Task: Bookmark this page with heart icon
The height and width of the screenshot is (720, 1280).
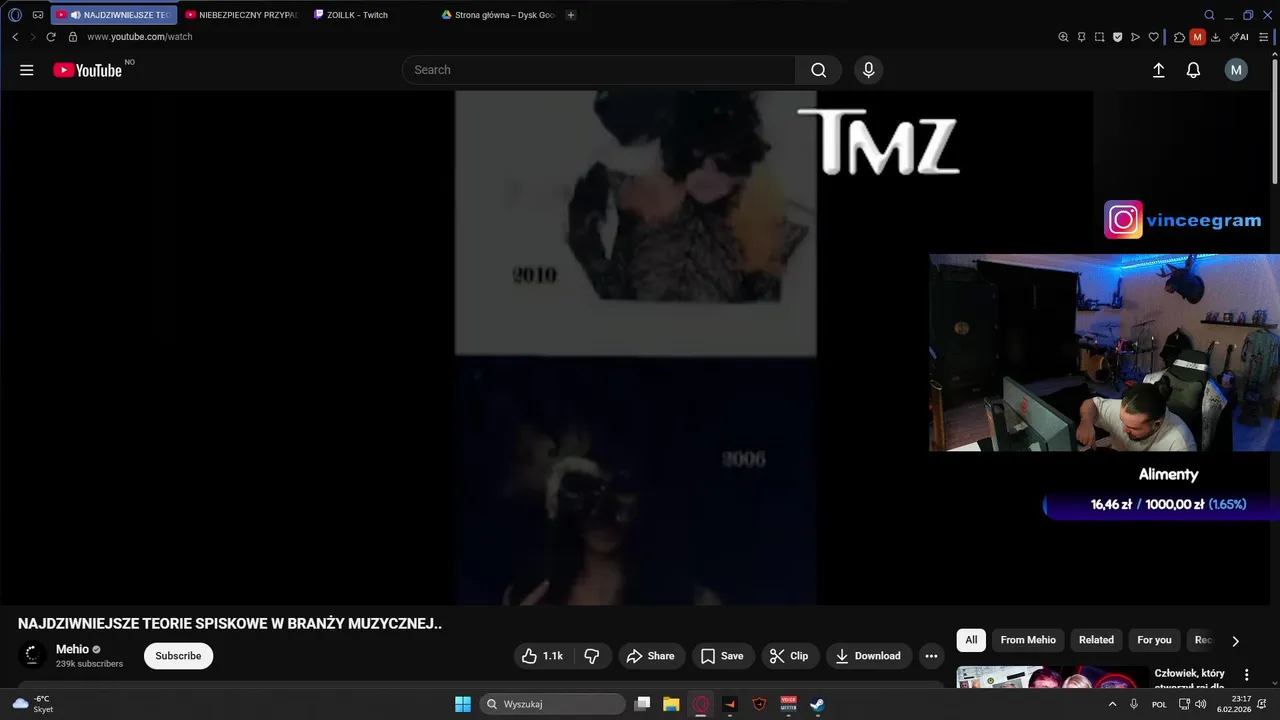Action: point(1153,37)
